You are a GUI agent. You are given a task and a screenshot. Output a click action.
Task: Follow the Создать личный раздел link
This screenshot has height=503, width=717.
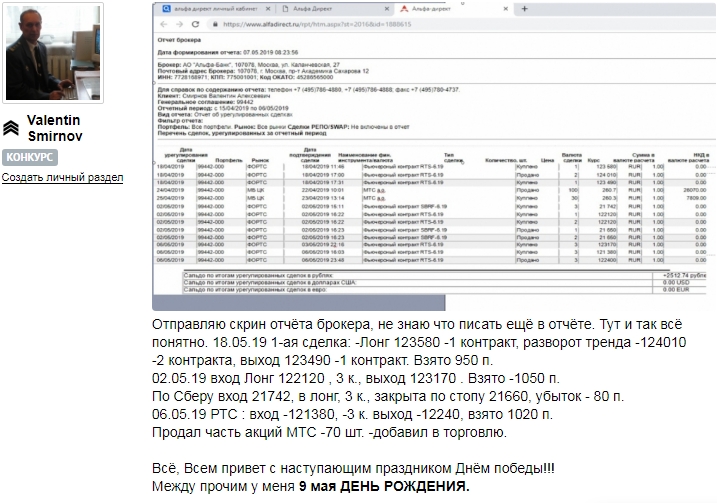pos(62,177)
